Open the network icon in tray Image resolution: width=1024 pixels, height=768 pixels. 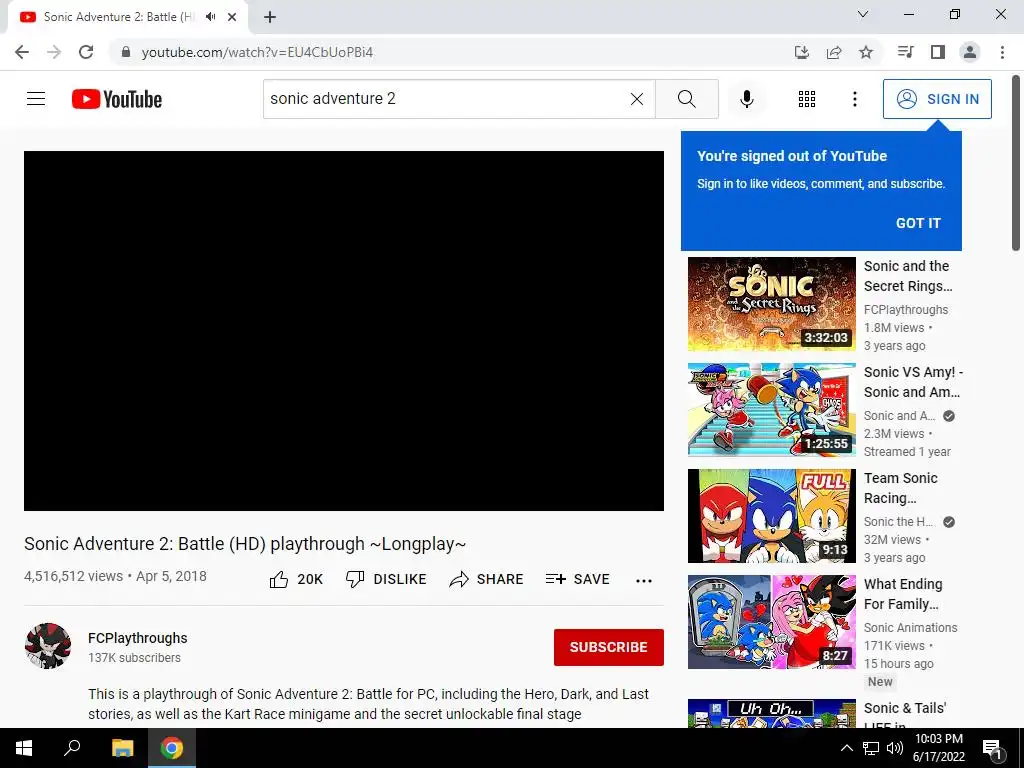pyautogui.click(x=871, y=748)
